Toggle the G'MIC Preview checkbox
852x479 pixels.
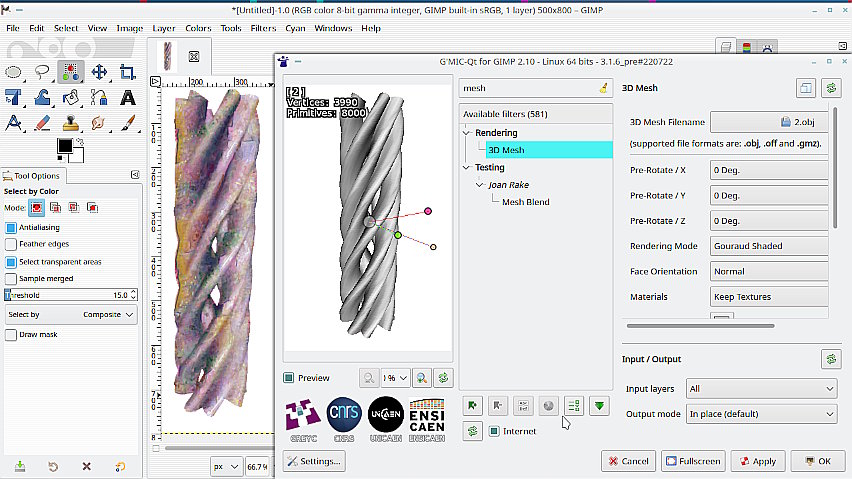[289, 377]
